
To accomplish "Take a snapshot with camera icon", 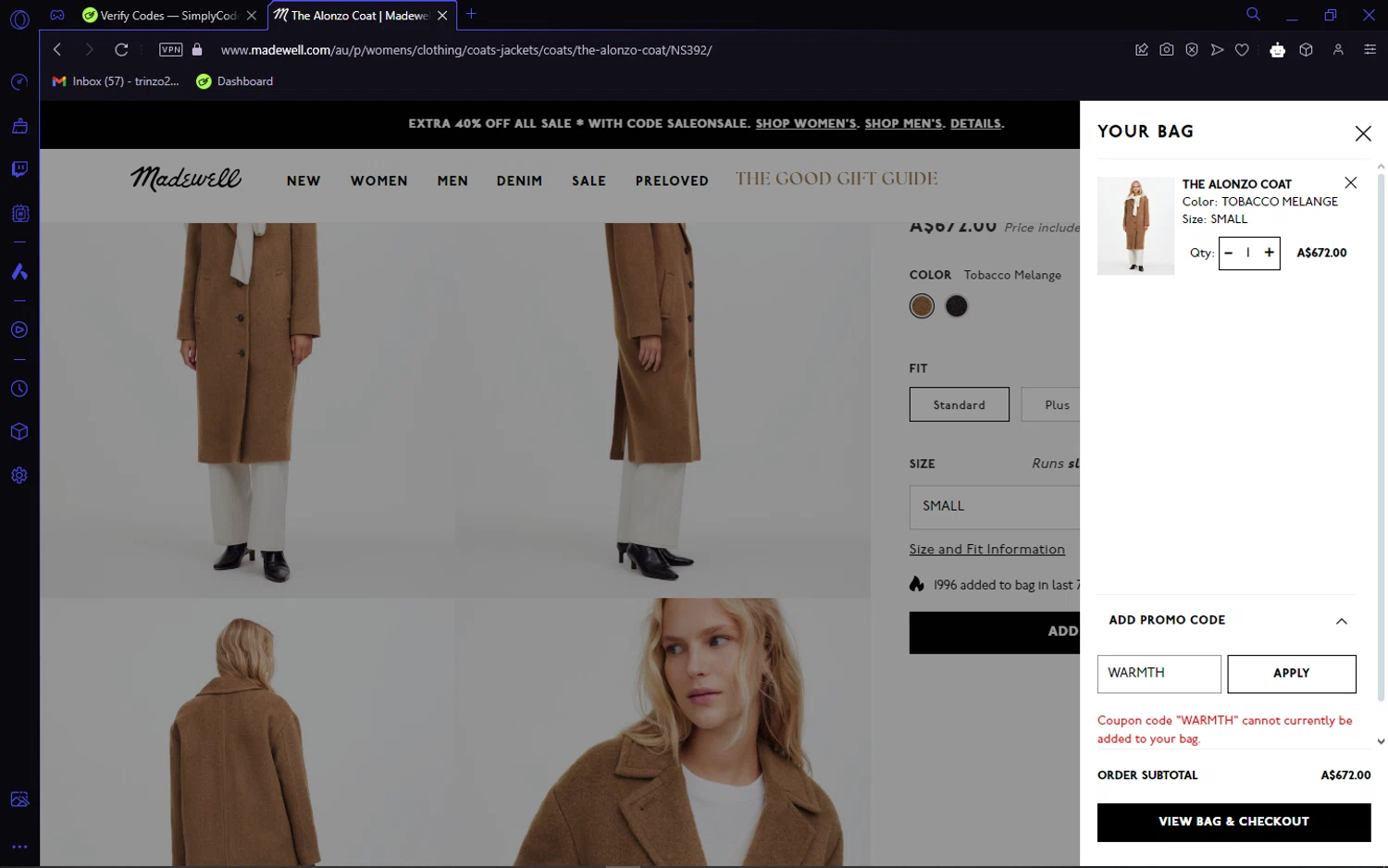I will (x=1167, y=50).
